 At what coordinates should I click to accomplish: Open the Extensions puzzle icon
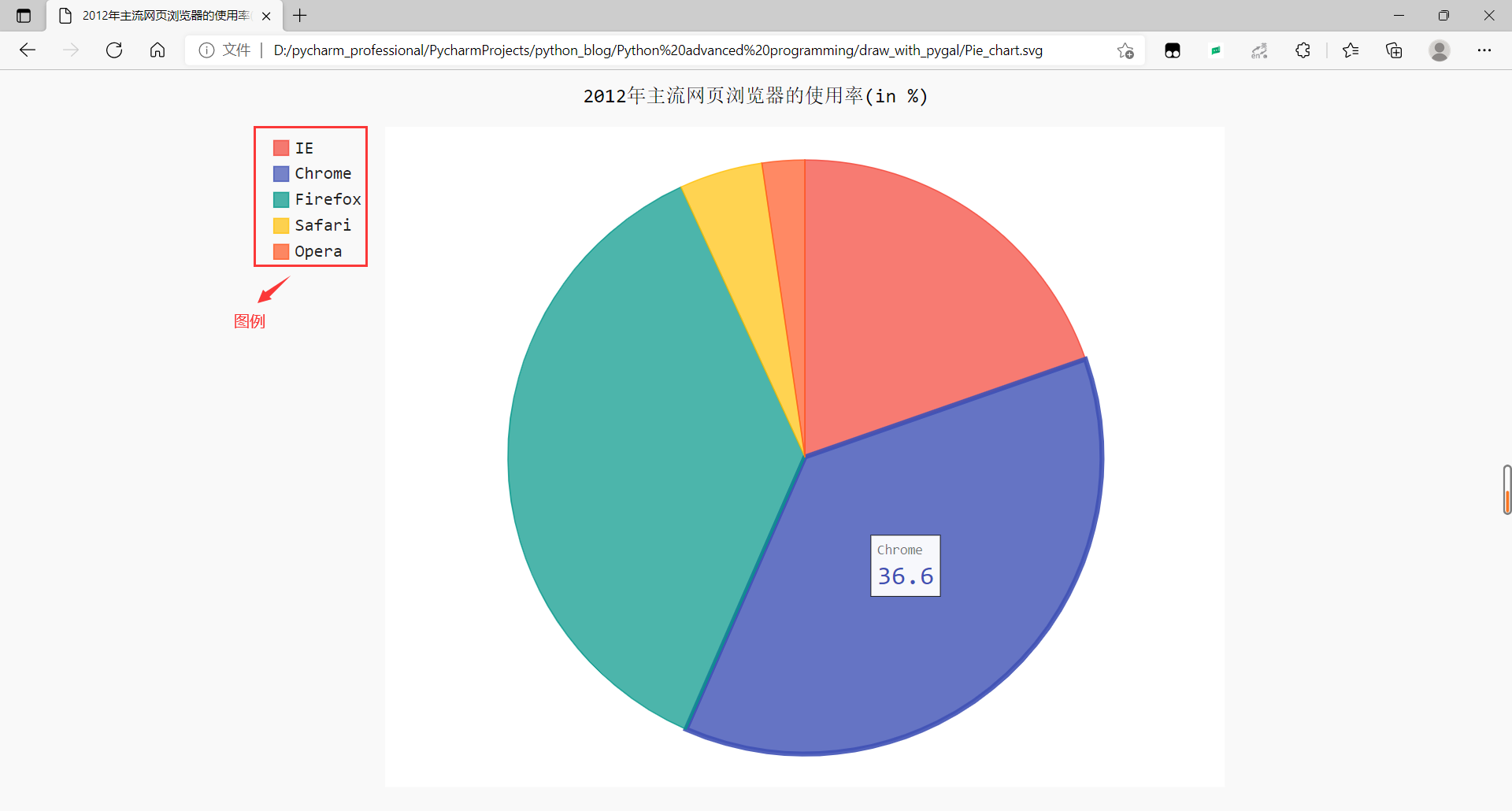(1303, 50)
